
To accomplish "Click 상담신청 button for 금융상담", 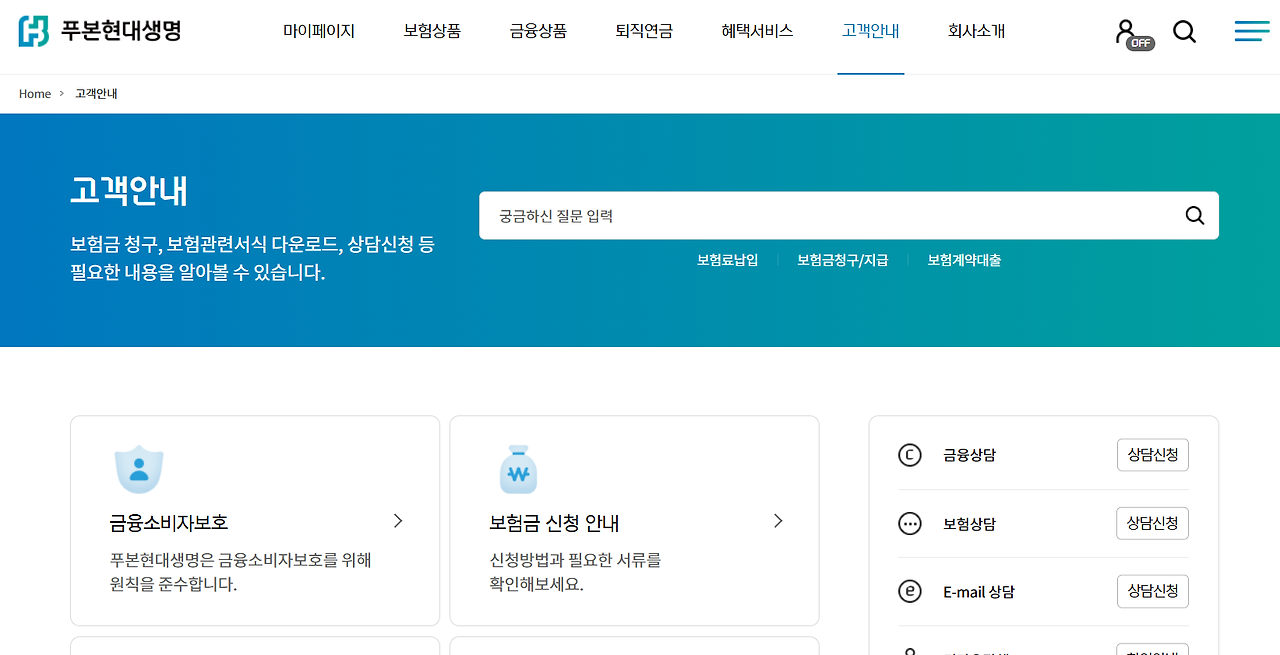I will coord(1153,455).
